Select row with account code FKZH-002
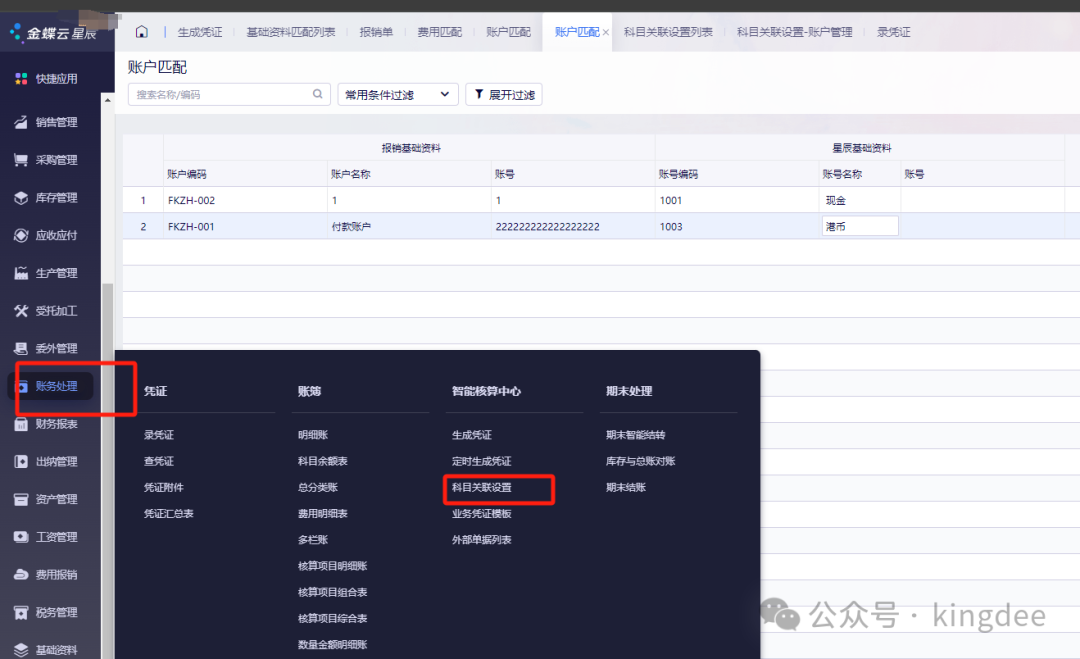Image resolution: width=1080 pixels, height=659 pixels. pyautogui.click(x=191, y=200)
